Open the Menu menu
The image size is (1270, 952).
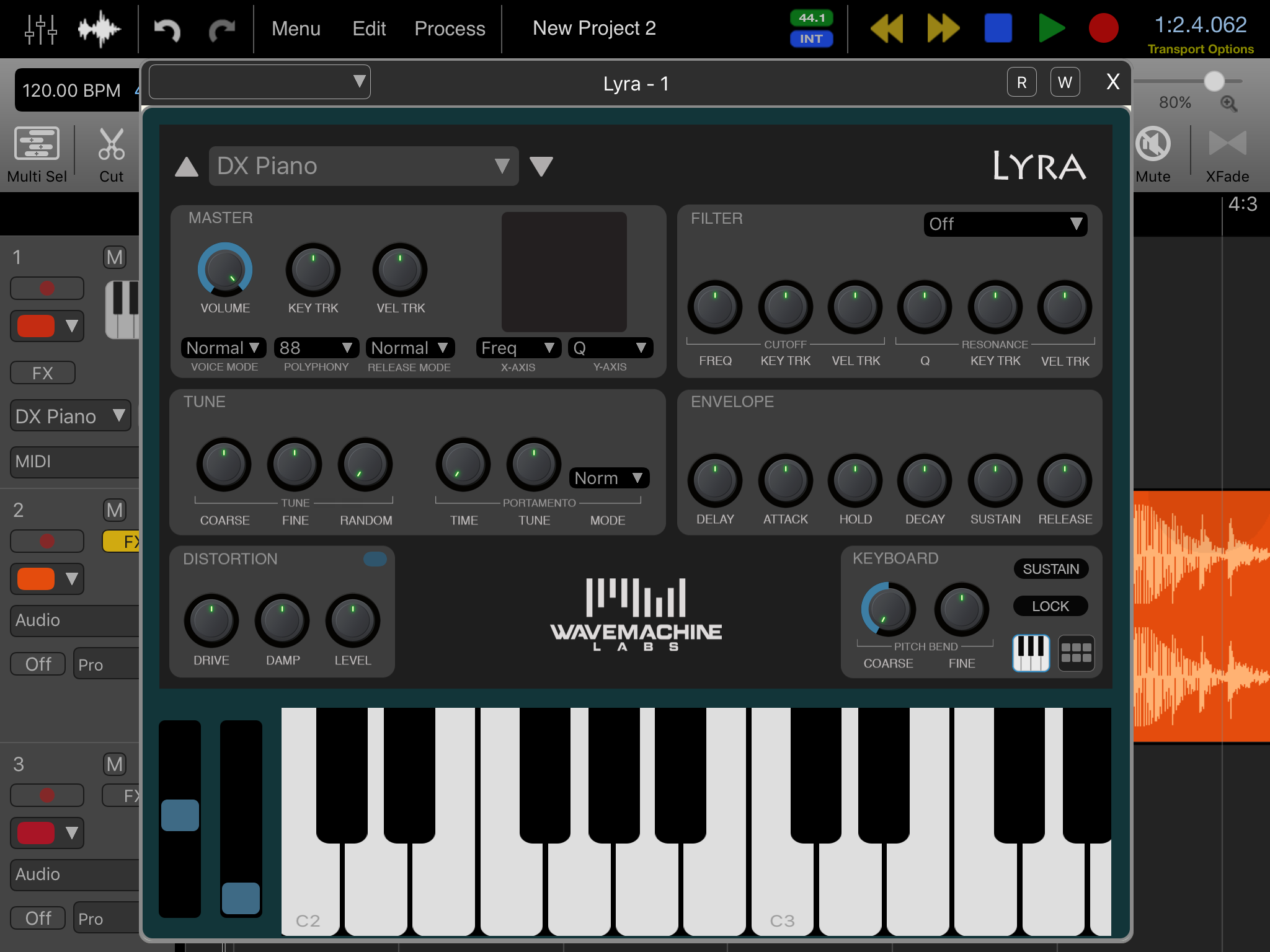(x=296, y=29)
